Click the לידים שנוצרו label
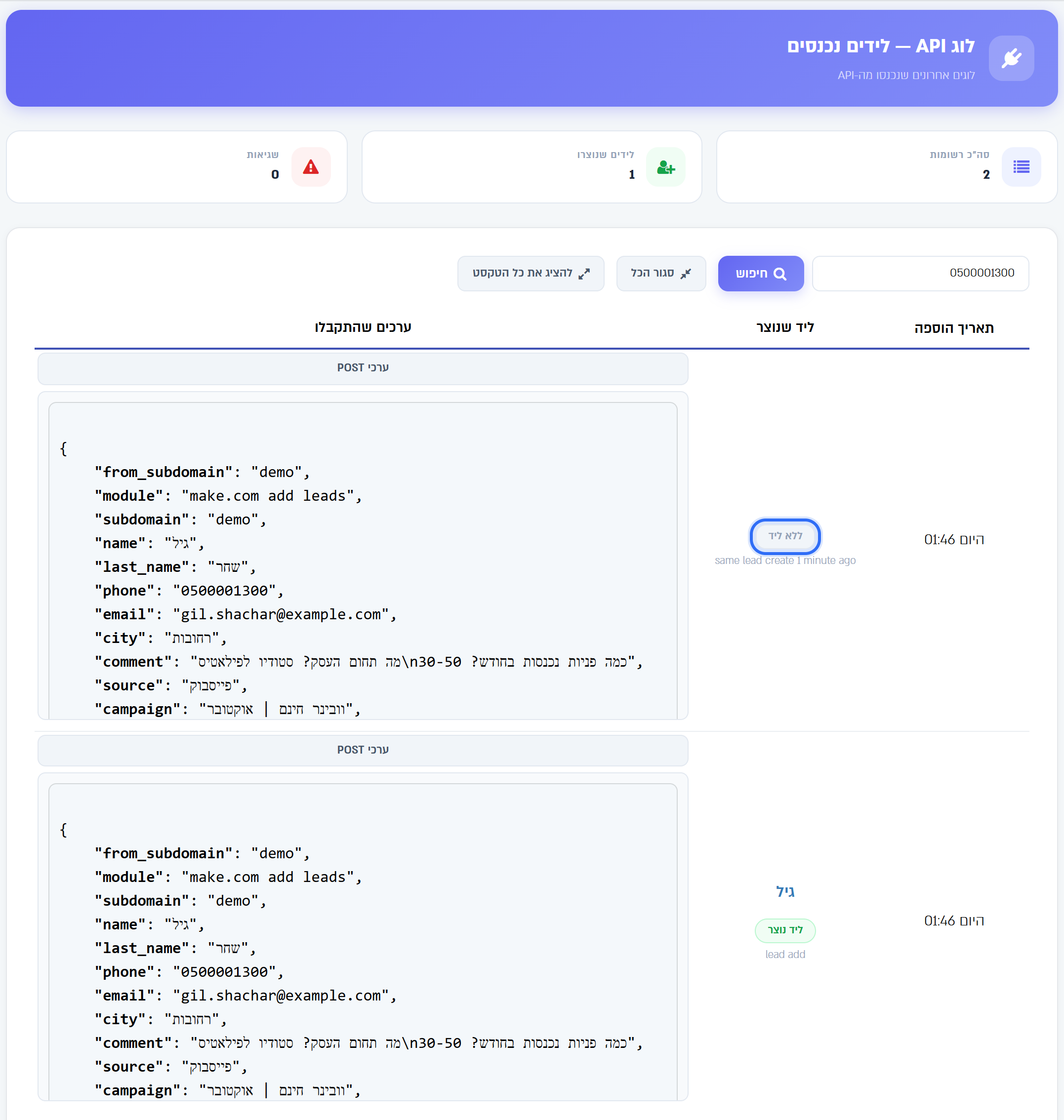This screenshot has height=1120, width=1064. (606, 155)
